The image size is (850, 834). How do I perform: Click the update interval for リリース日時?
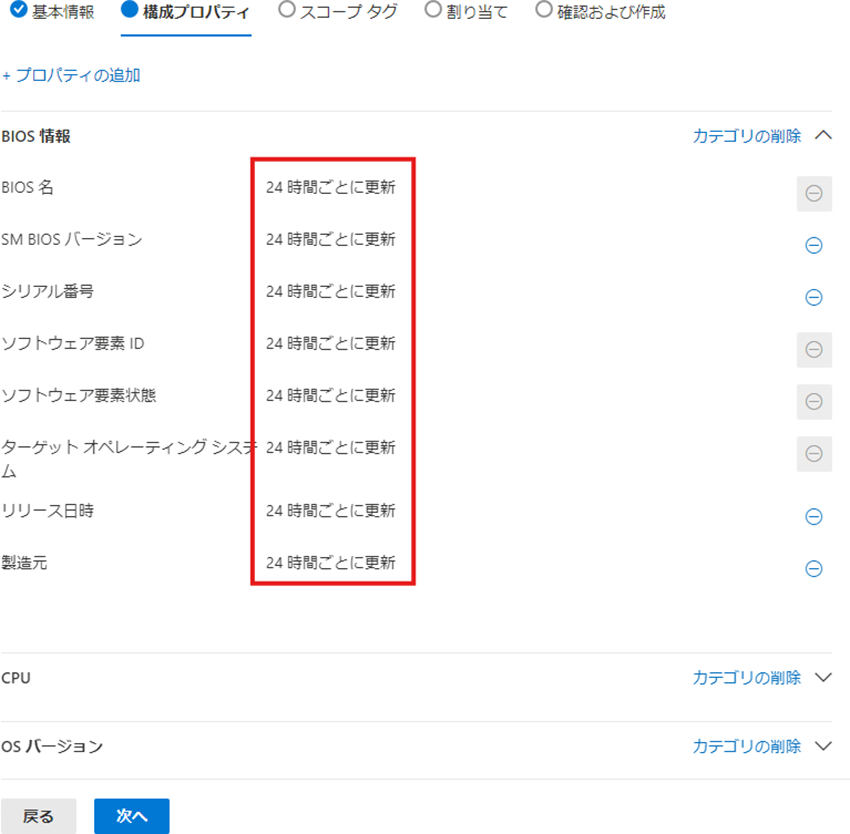(331, 510)
